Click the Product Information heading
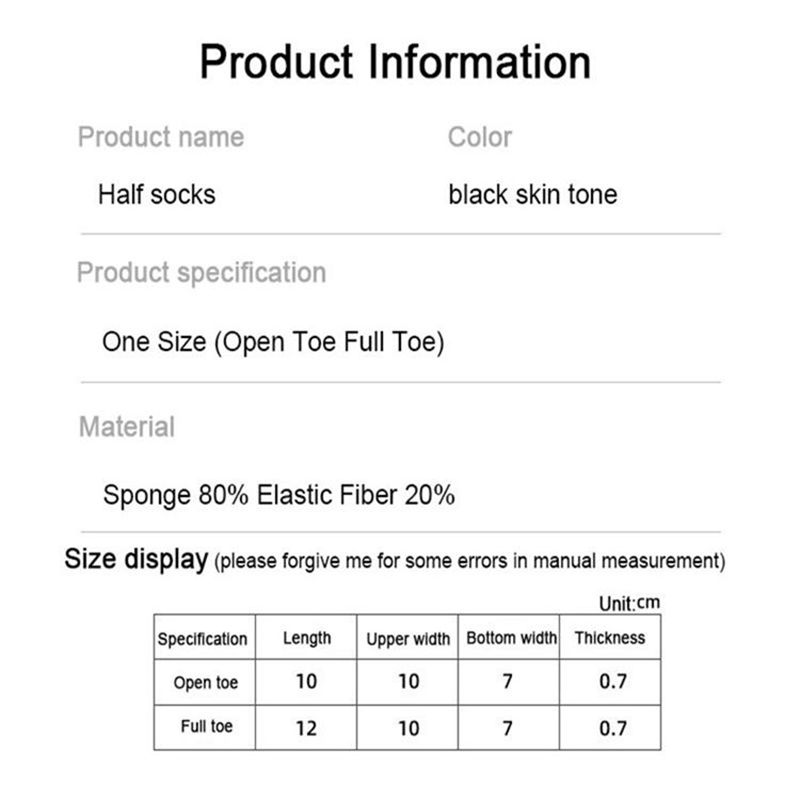The width and height of the screenshot is (800, 800). [395, 61]
